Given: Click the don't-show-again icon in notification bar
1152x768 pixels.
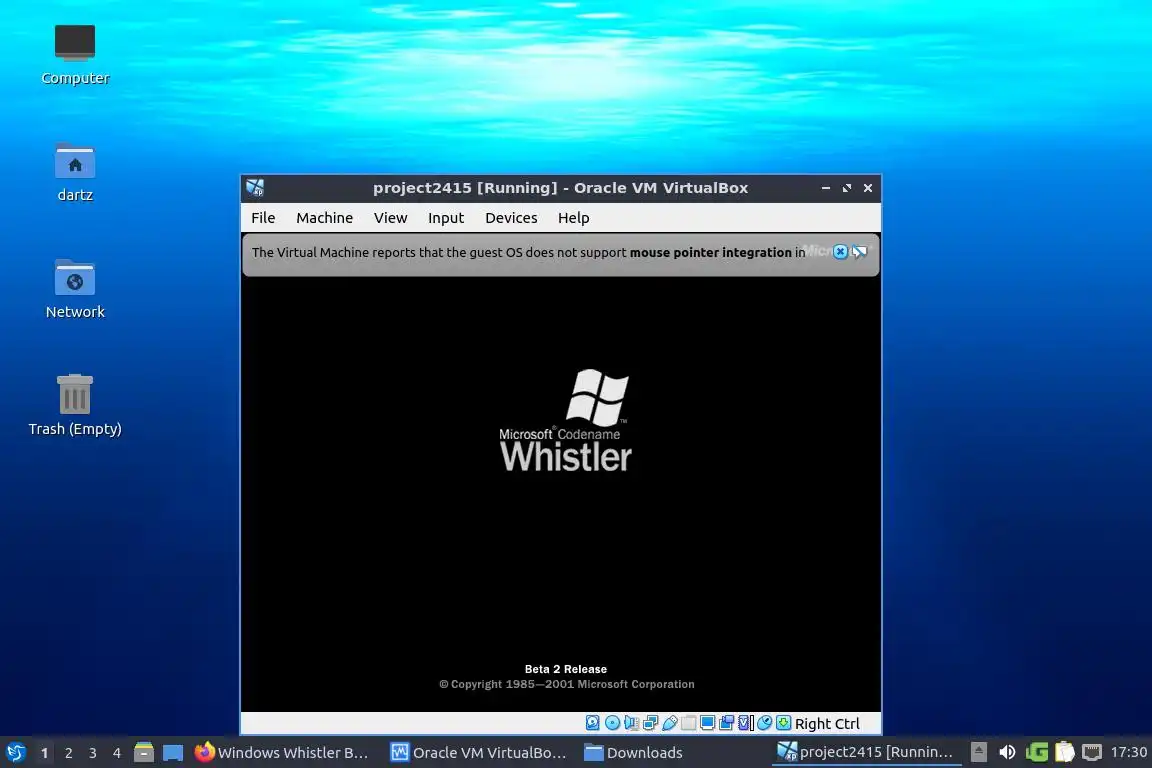Looking at the screenshot, I should pos(860,251).
